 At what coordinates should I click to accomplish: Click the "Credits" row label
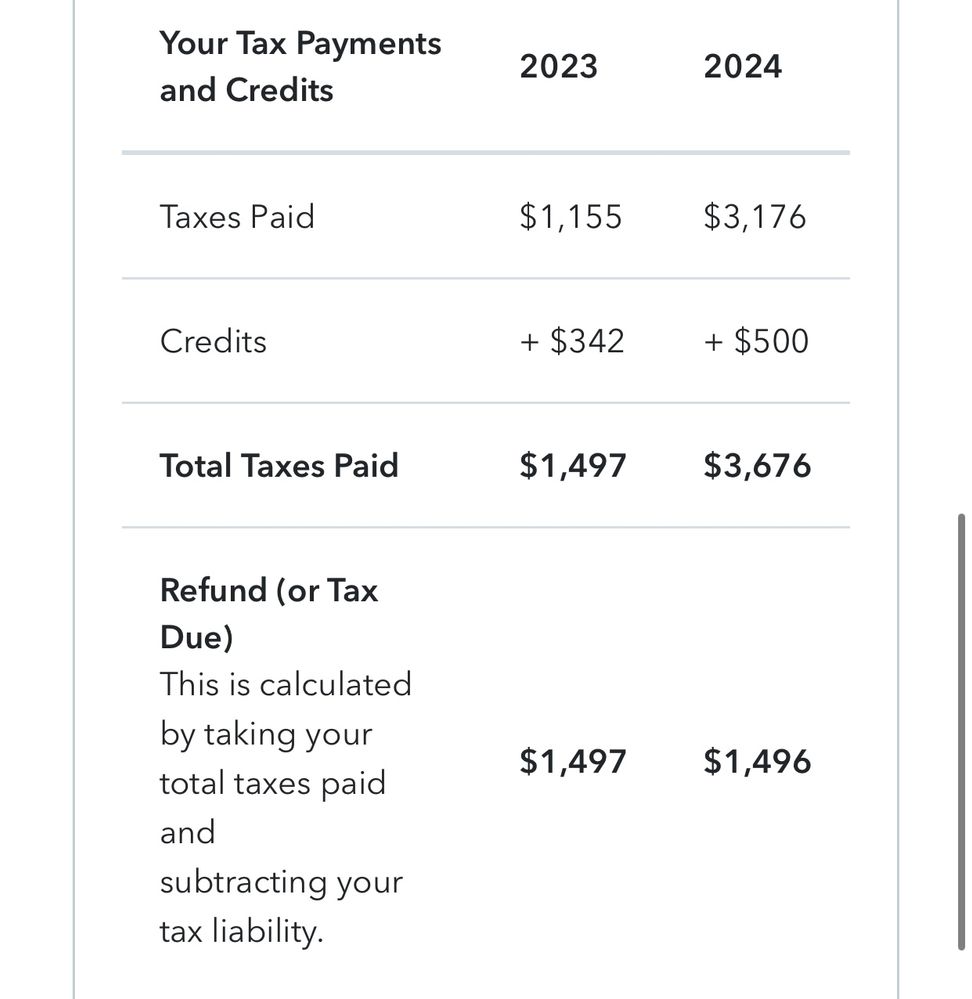213,342
